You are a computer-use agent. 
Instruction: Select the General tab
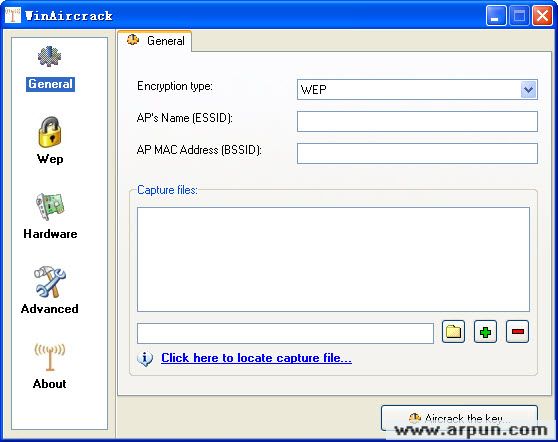coord(156,41)
